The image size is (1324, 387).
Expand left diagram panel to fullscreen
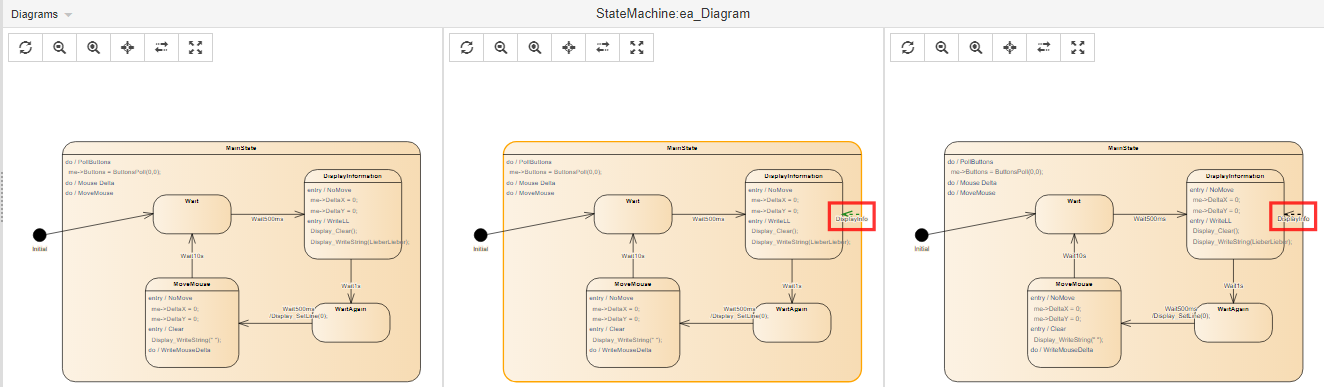196,47
